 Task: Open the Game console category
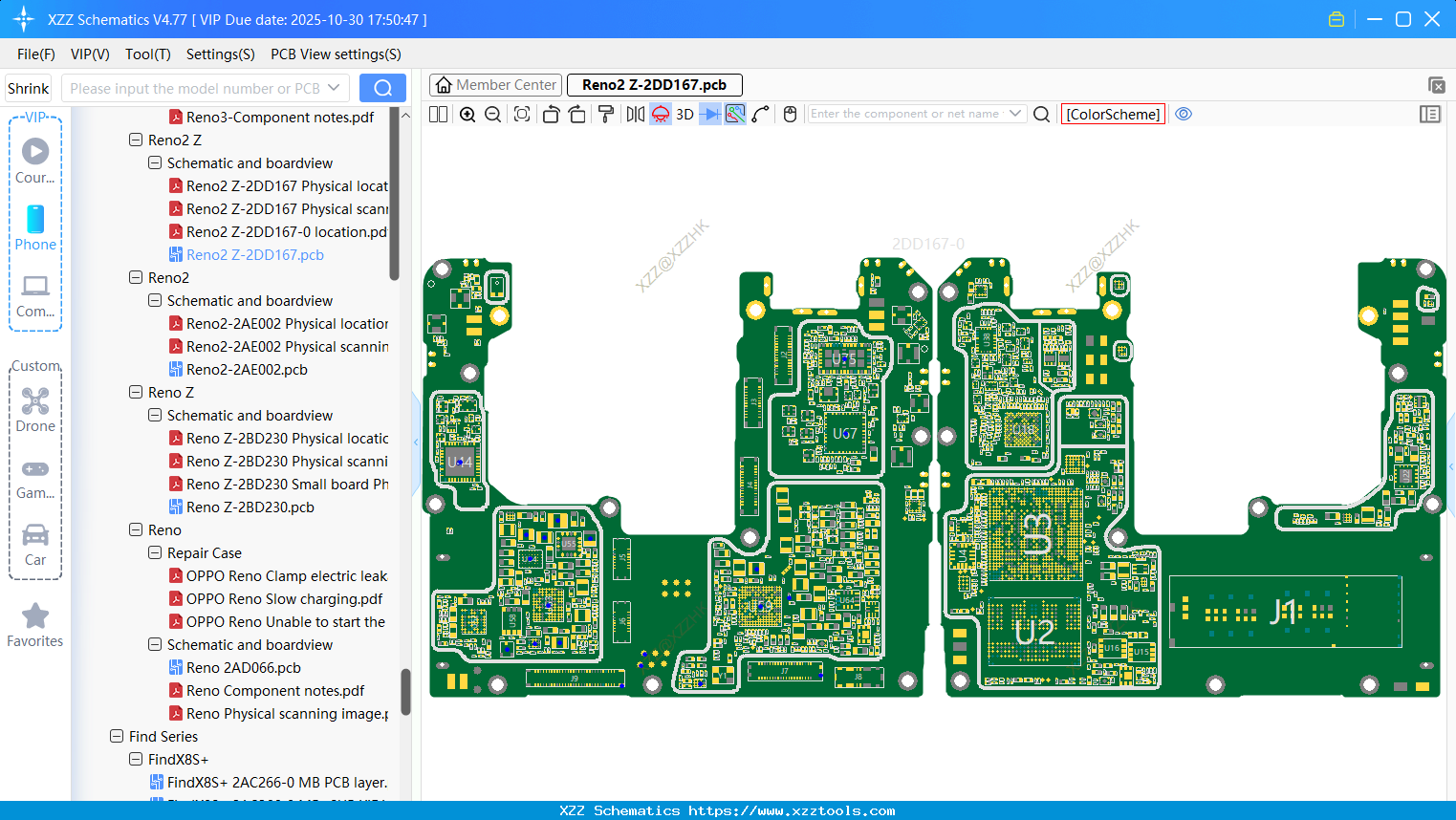pyautogui.click(x=35, y=478)
